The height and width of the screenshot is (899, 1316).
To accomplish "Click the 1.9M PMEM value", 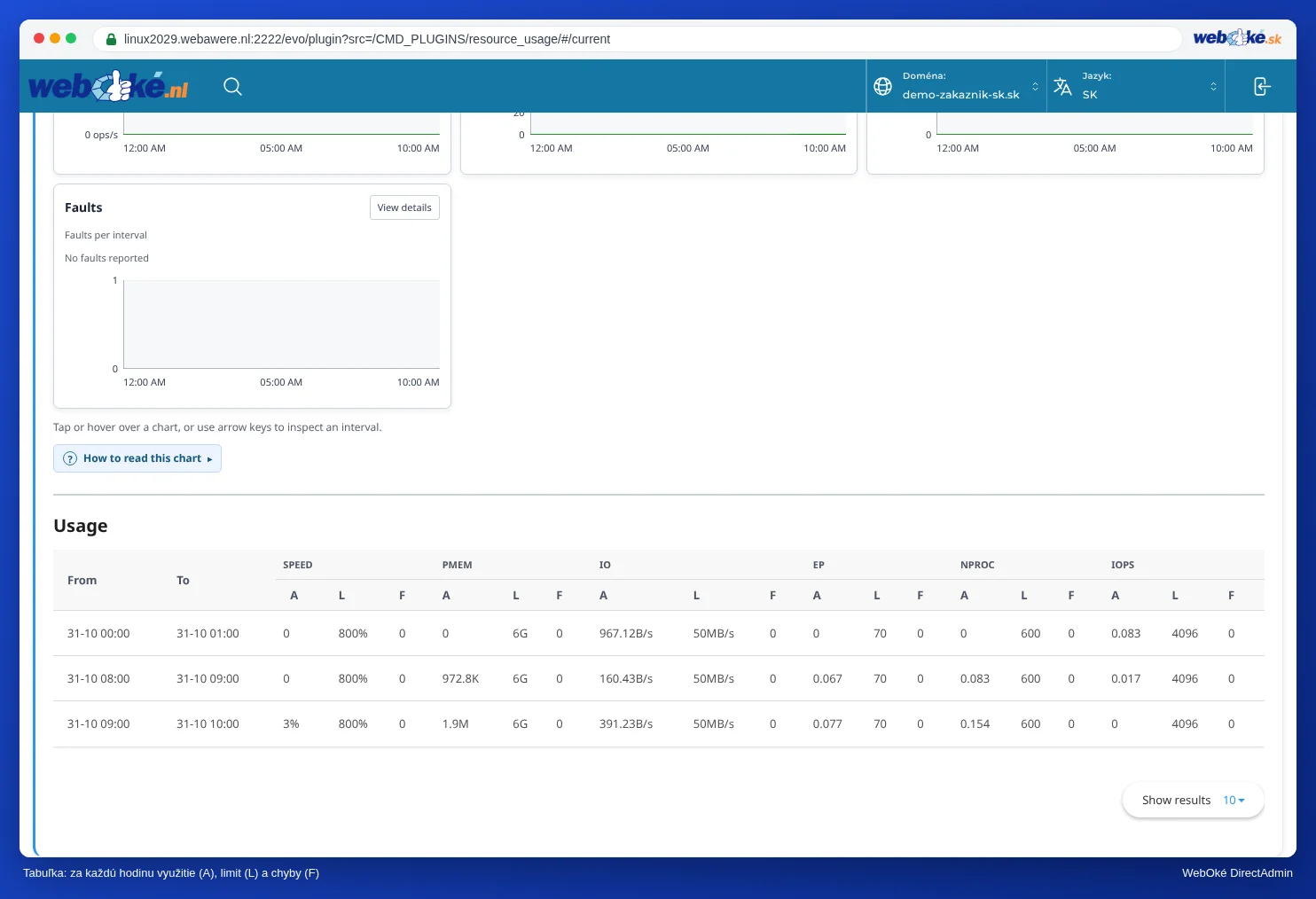I will tap(456, 723).
